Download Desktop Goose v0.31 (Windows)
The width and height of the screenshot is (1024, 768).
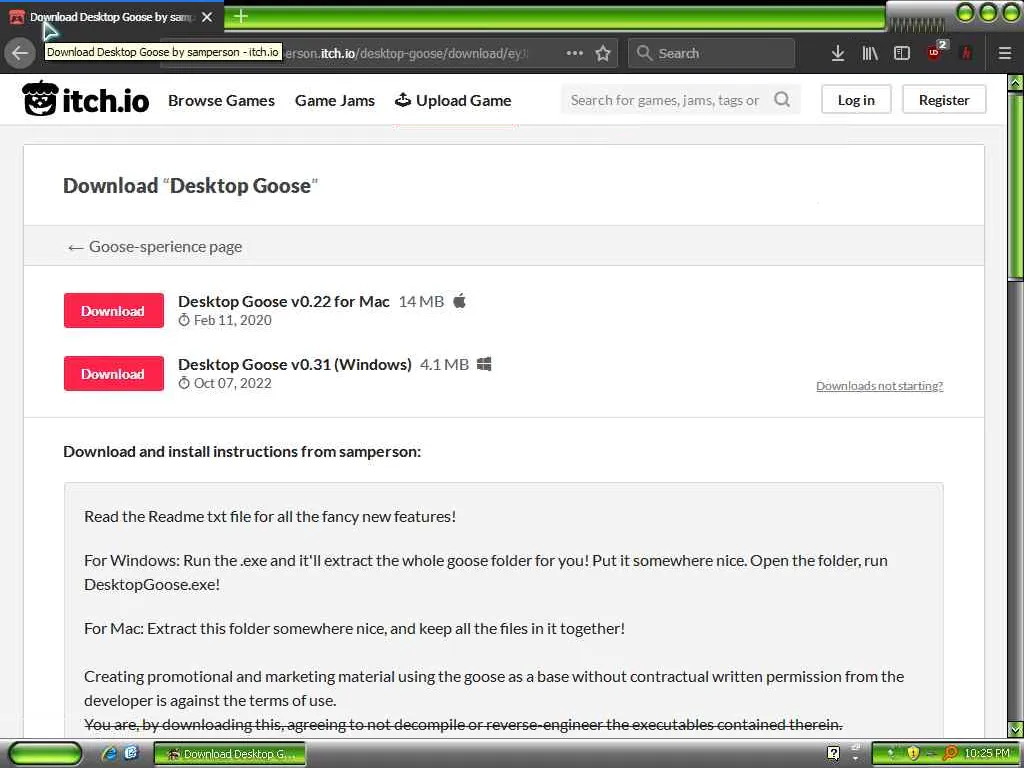coord(114,374)
